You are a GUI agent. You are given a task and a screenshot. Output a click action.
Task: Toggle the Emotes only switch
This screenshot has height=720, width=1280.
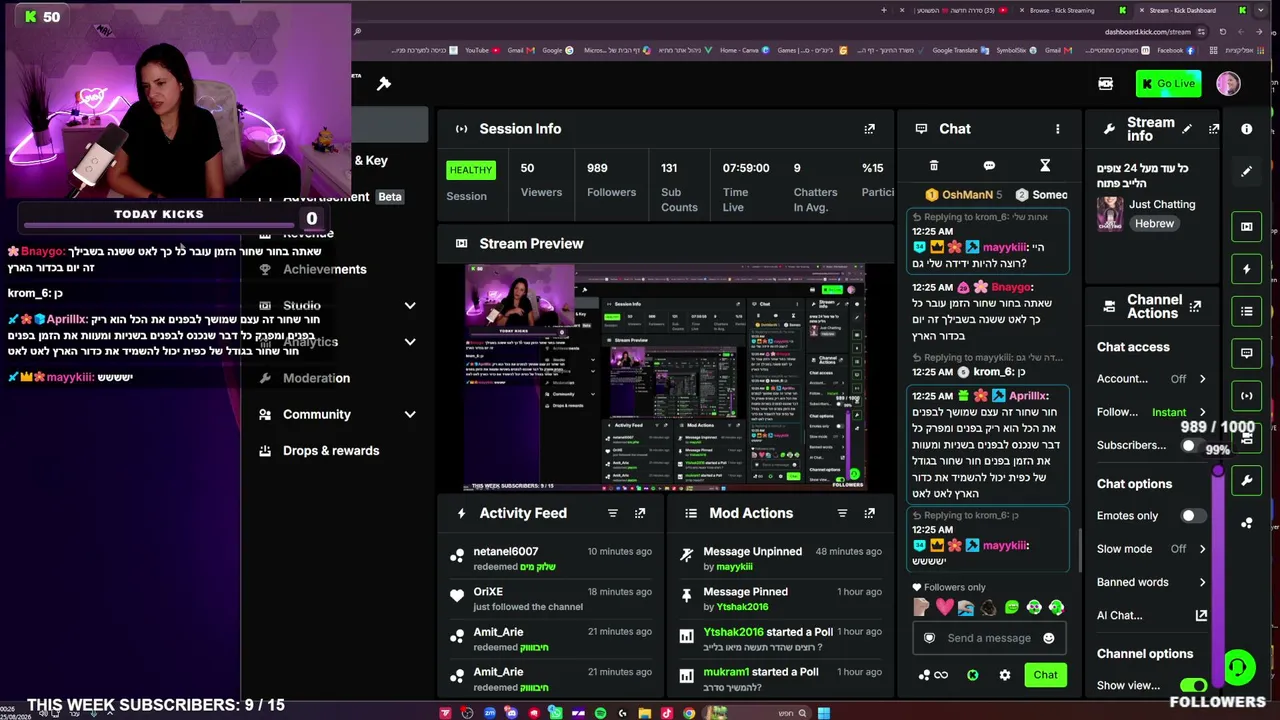pos(1193,516)
